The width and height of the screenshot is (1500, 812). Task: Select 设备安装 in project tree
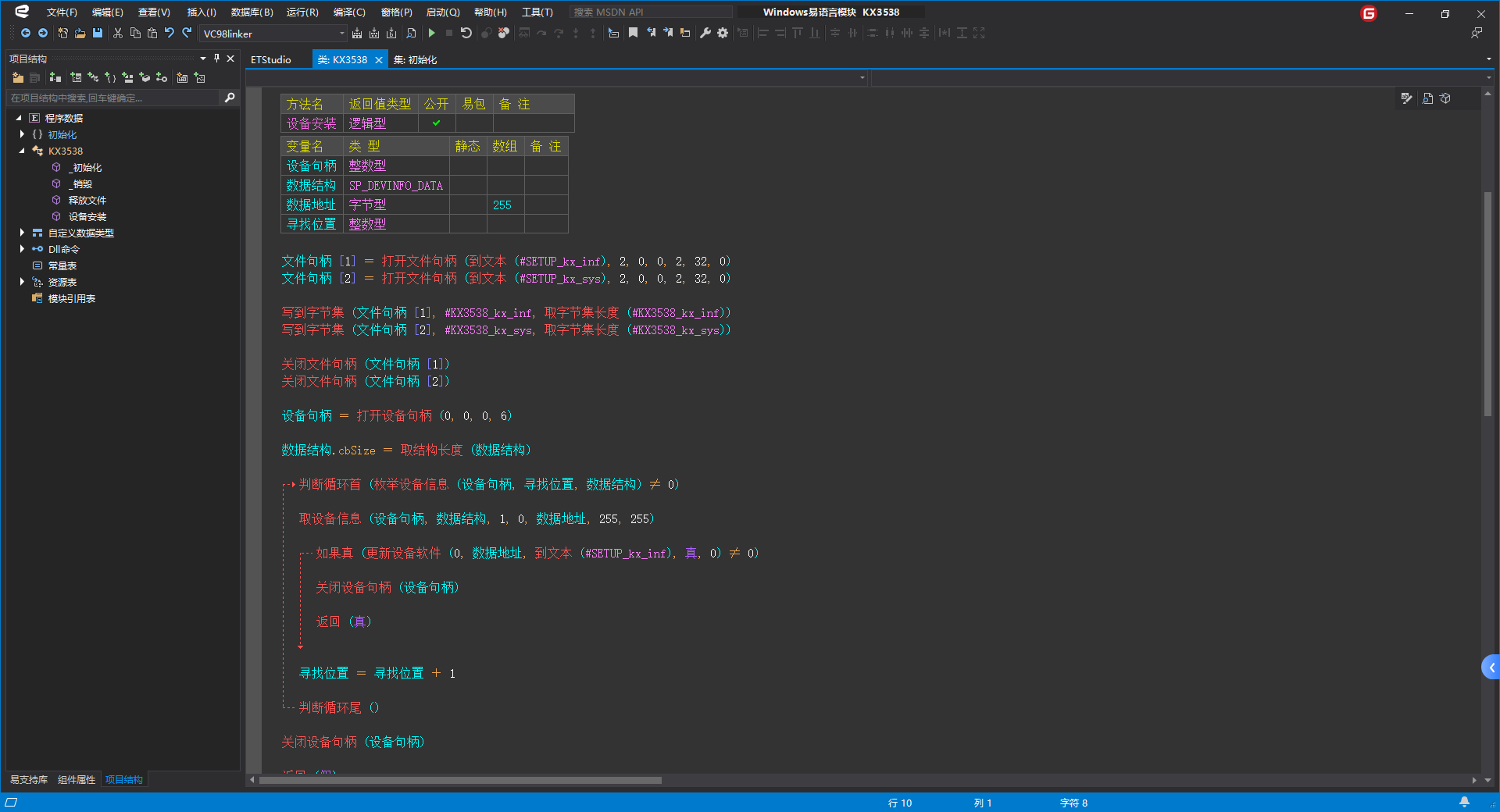click(x=87, y=216)
